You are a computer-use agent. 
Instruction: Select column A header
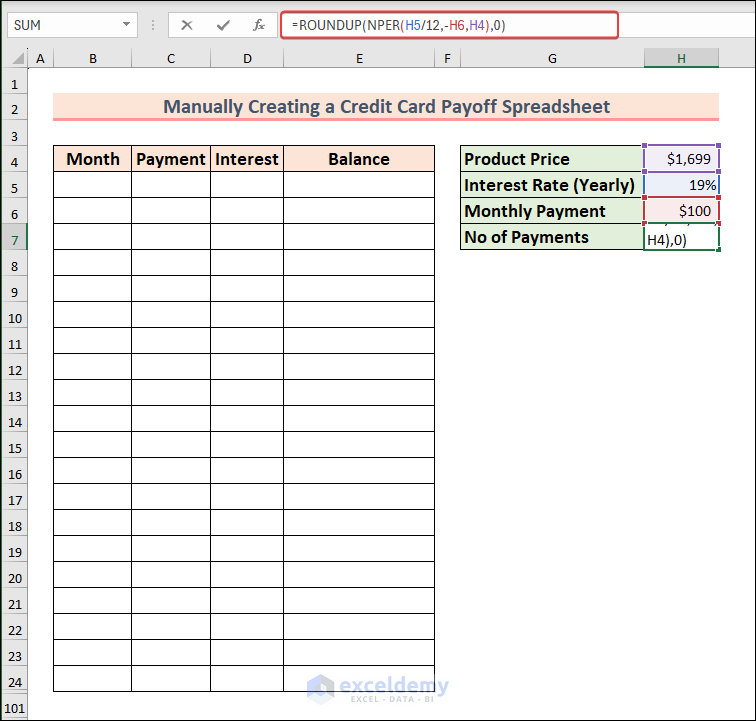(x=40, y=59)
